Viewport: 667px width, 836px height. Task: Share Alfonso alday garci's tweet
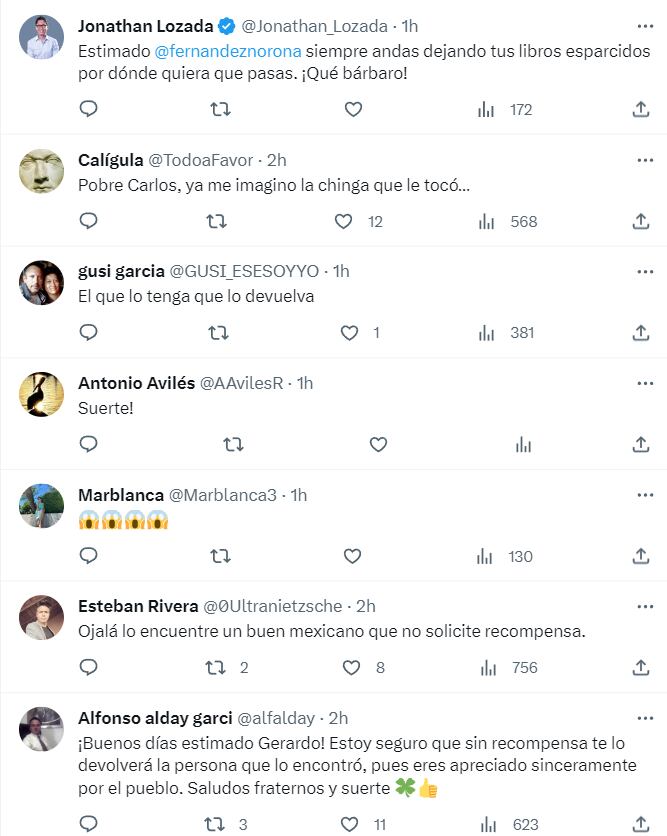[x=640, y=822]
